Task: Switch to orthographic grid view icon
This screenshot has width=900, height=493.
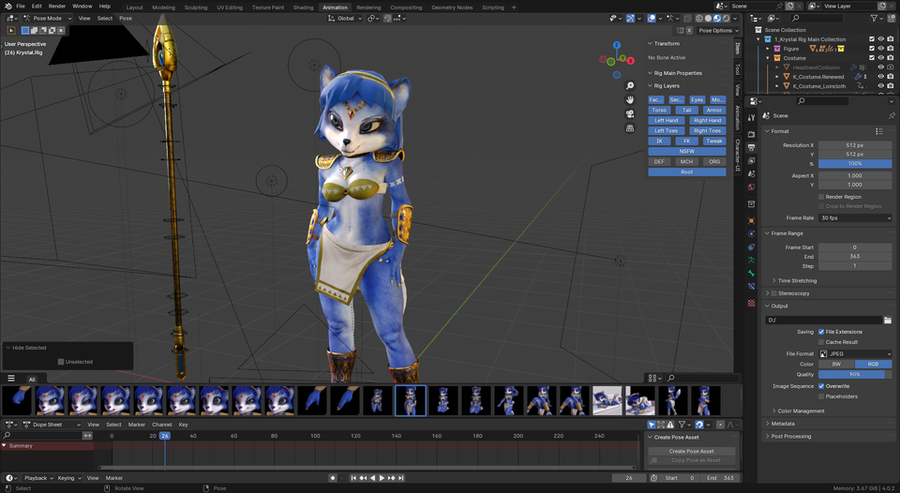Action: [630, 129]
